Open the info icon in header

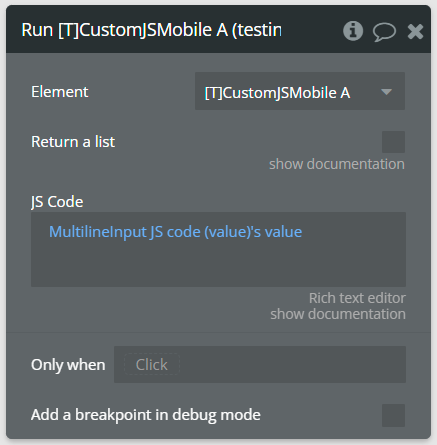pos(353,31)
